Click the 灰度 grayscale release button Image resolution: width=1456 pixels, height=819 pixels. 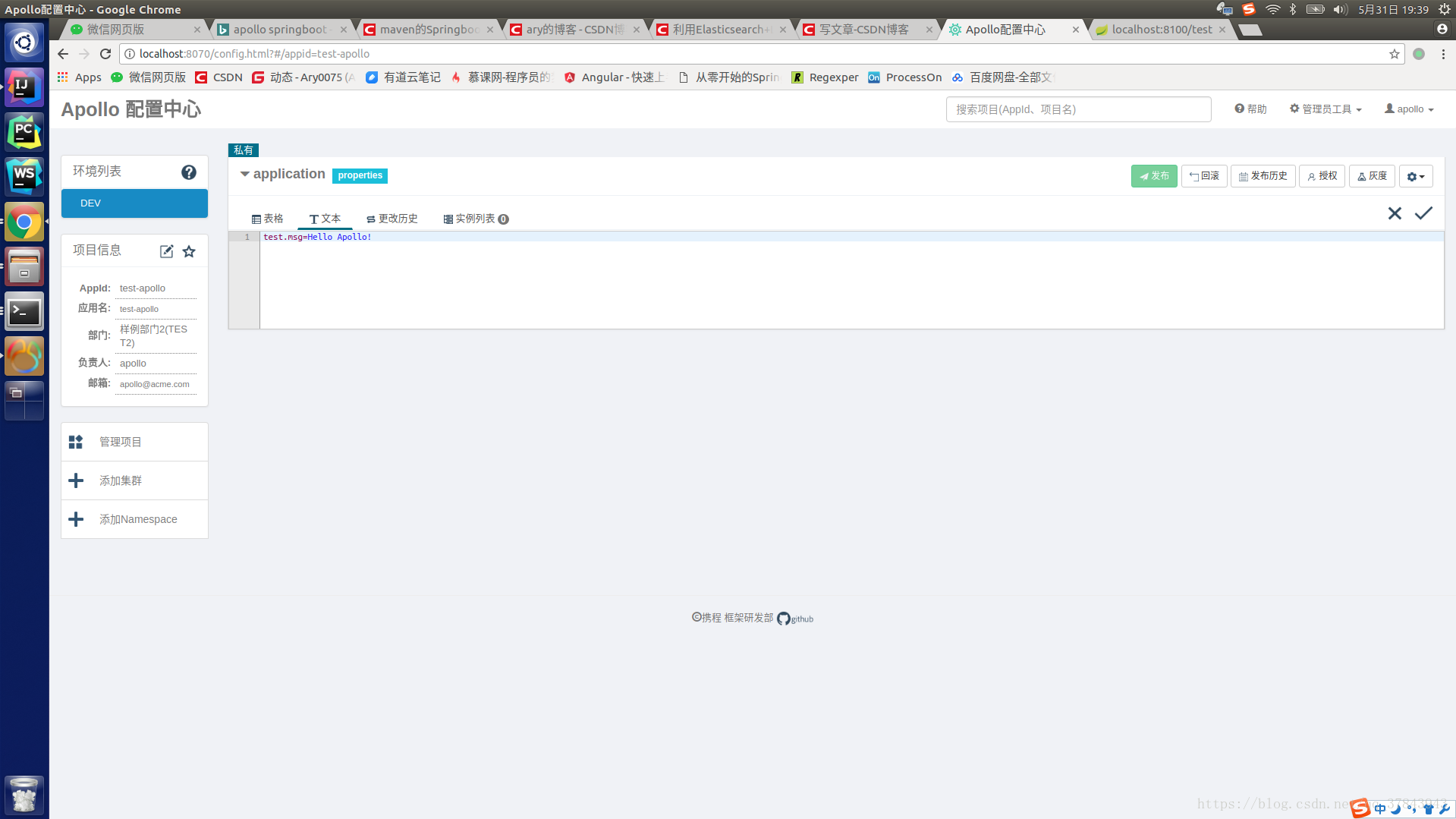1372,176
